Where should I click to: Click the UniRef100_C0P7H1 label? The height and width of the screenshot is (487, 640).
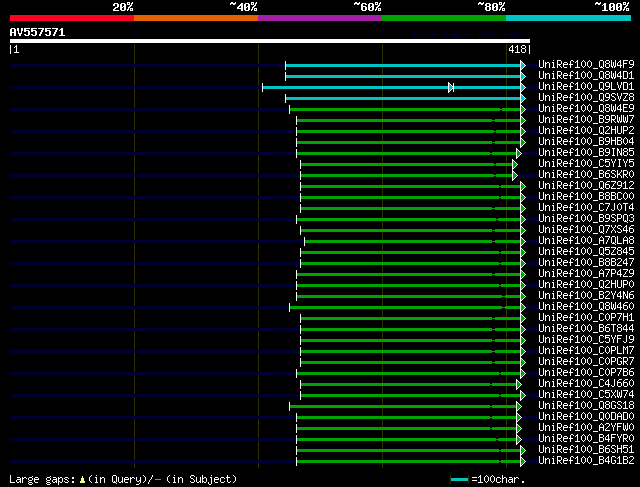(586, 318)
